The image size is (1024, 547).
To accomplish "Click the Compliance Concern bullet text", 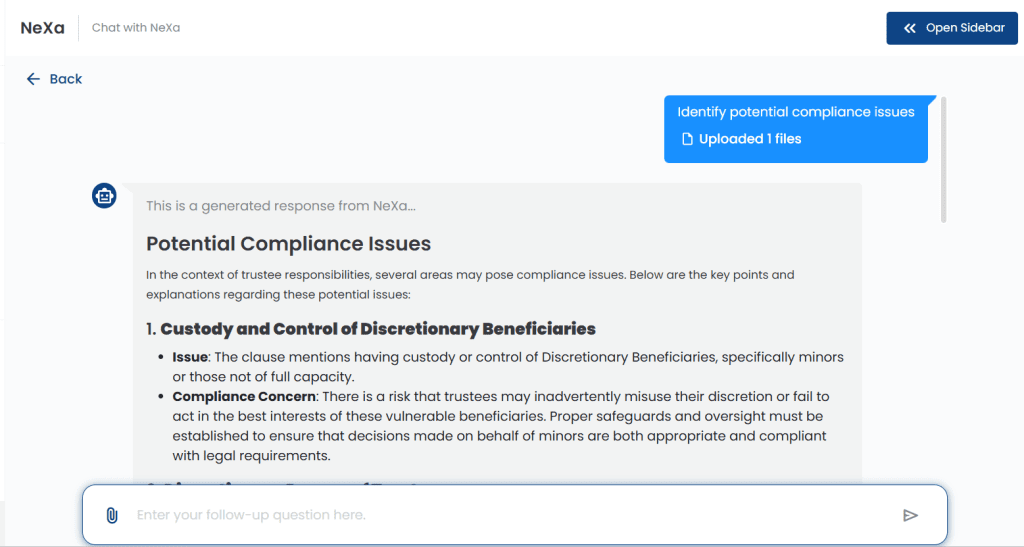I will pos(500,426).
